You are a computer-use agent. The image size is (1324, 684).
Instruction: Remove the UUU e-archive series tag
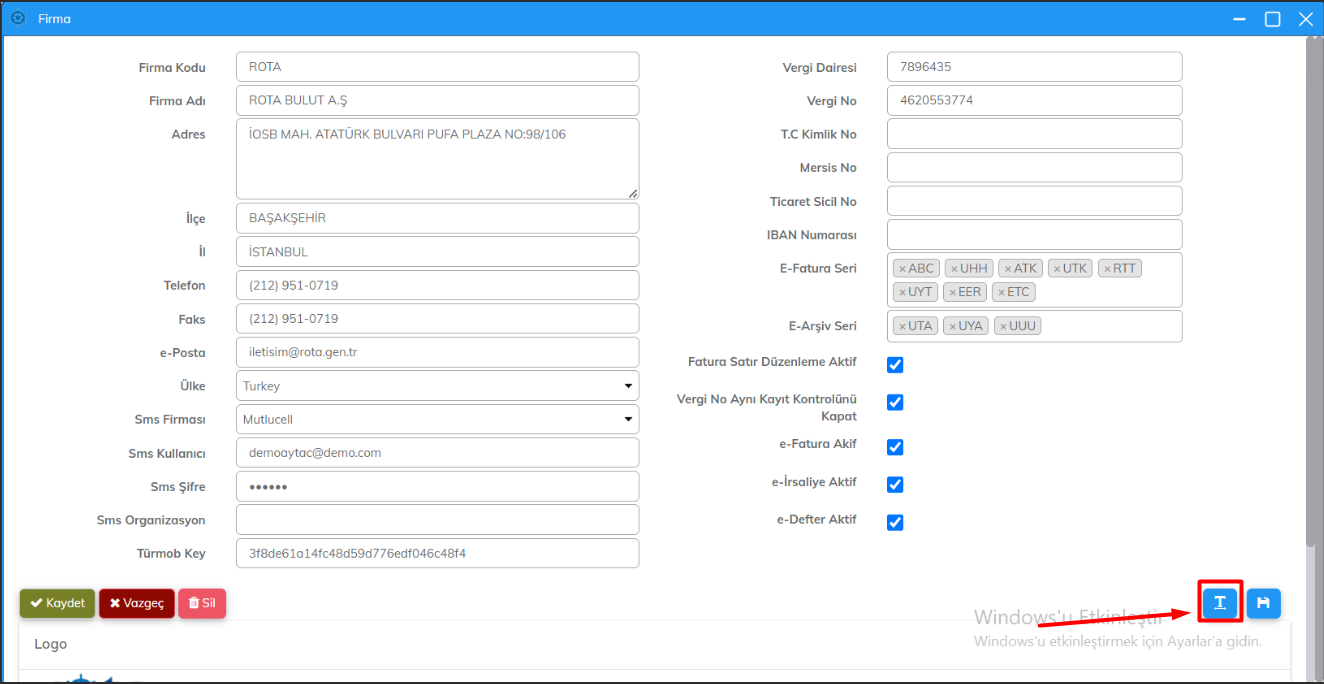[1003, 326]
